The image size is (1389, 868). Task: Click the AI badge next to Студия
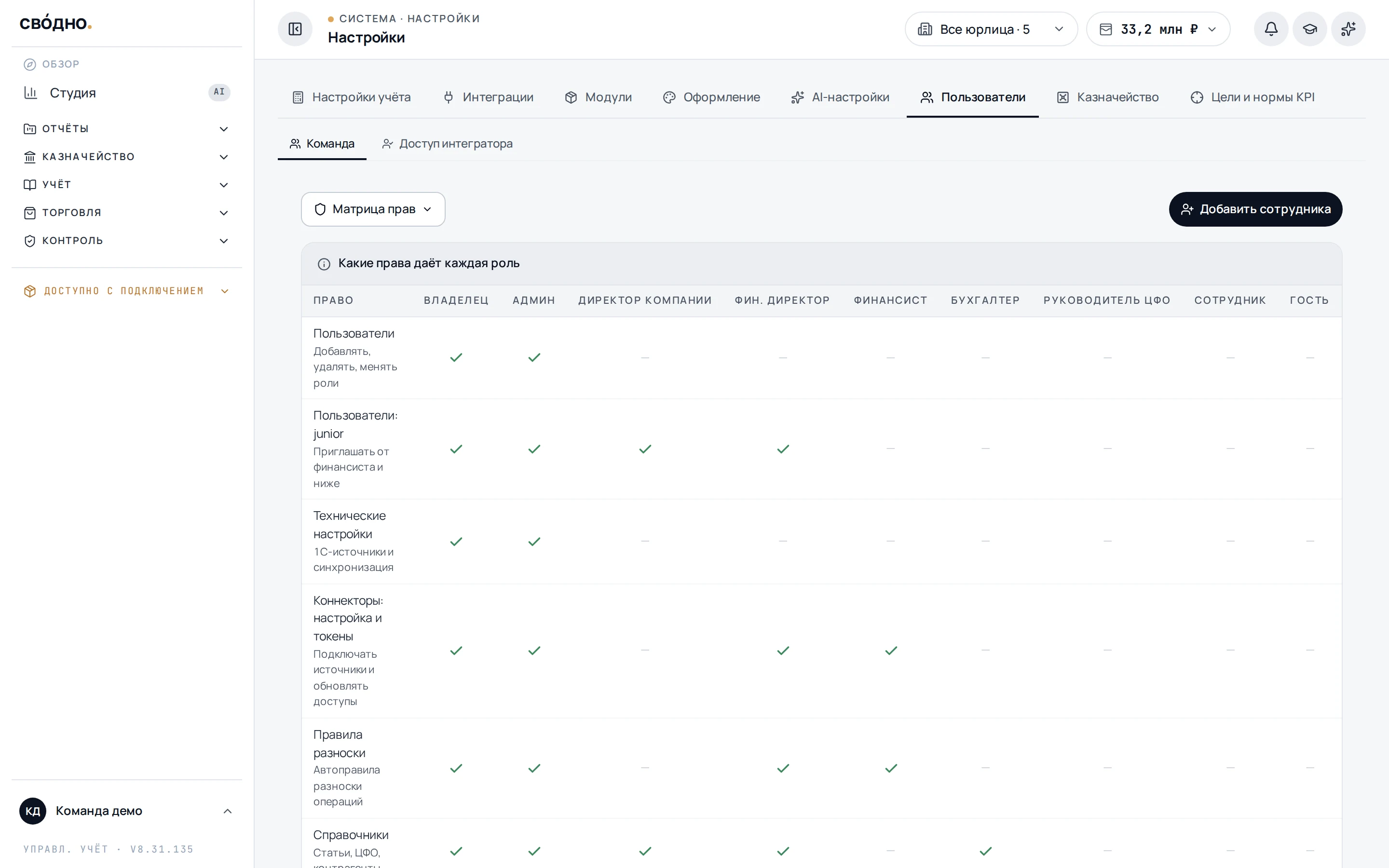pyautogui.click(x=219, y=92)
